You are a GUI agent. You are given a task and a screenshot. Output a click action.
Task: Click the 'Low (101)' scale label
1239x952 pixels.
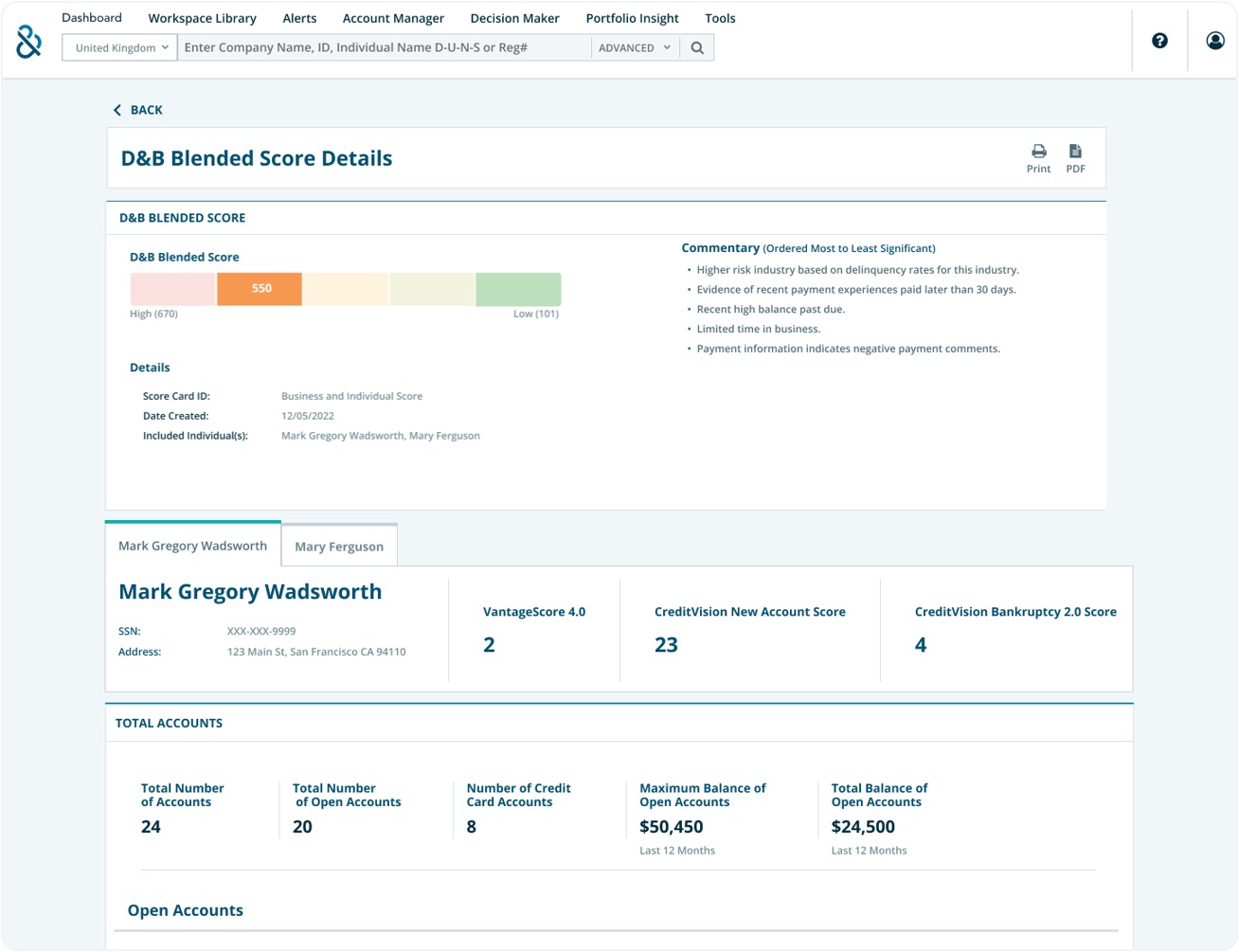click(x=536, y=314)
